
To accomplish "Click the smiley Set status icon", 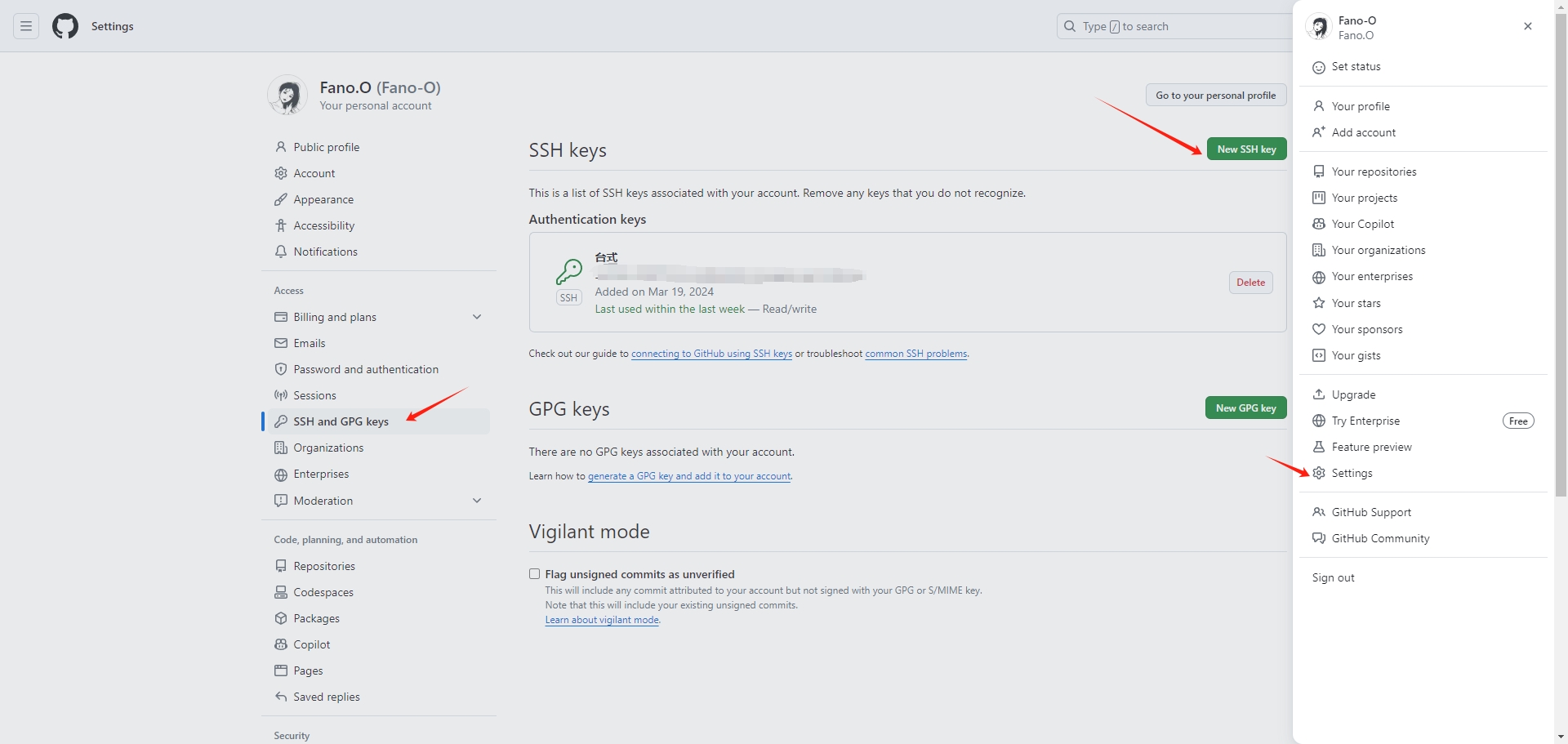I will tap(1319, 67).
